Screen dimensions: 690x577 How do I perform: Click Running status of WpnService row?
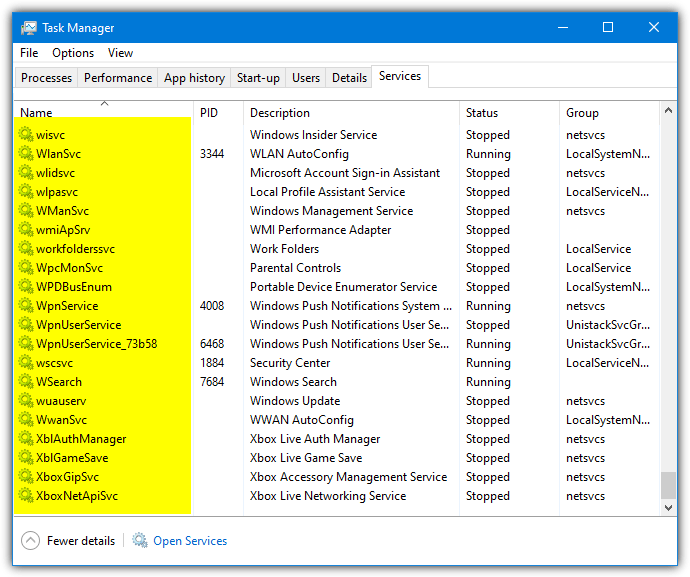(488, 306)
